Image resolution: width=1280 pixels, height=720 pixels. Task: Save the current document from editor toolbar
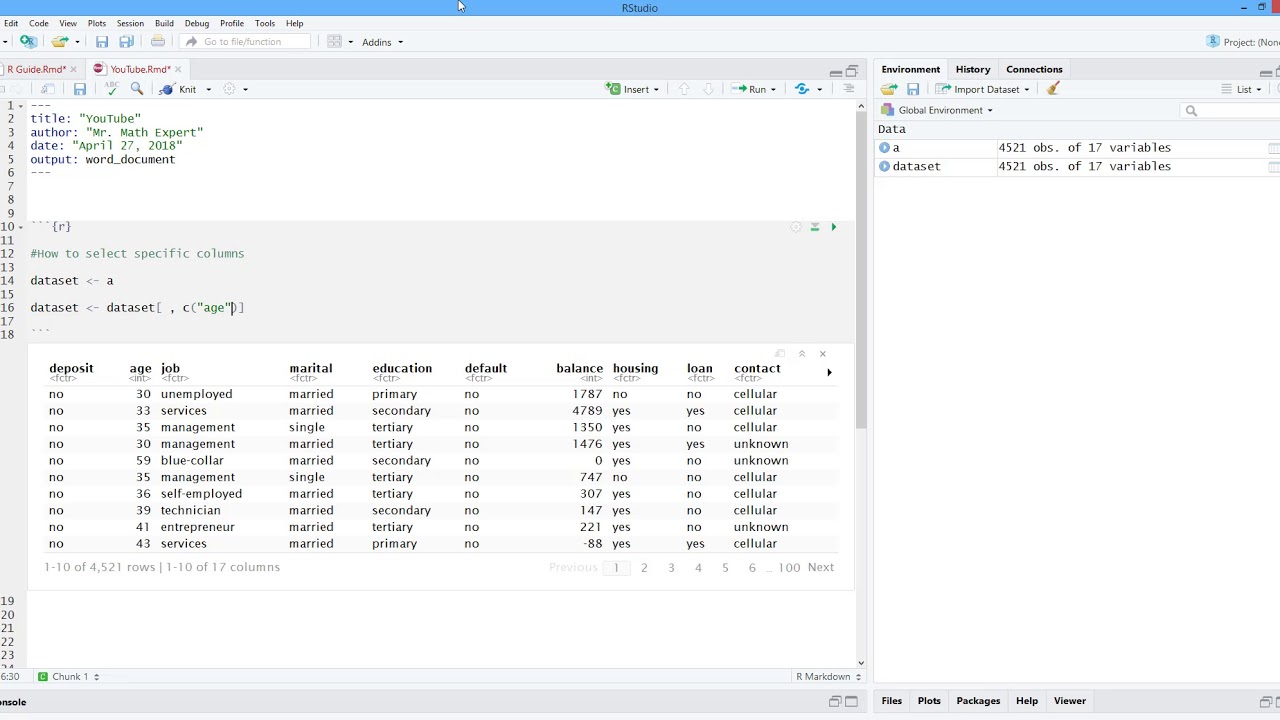[x=80, y=89]
